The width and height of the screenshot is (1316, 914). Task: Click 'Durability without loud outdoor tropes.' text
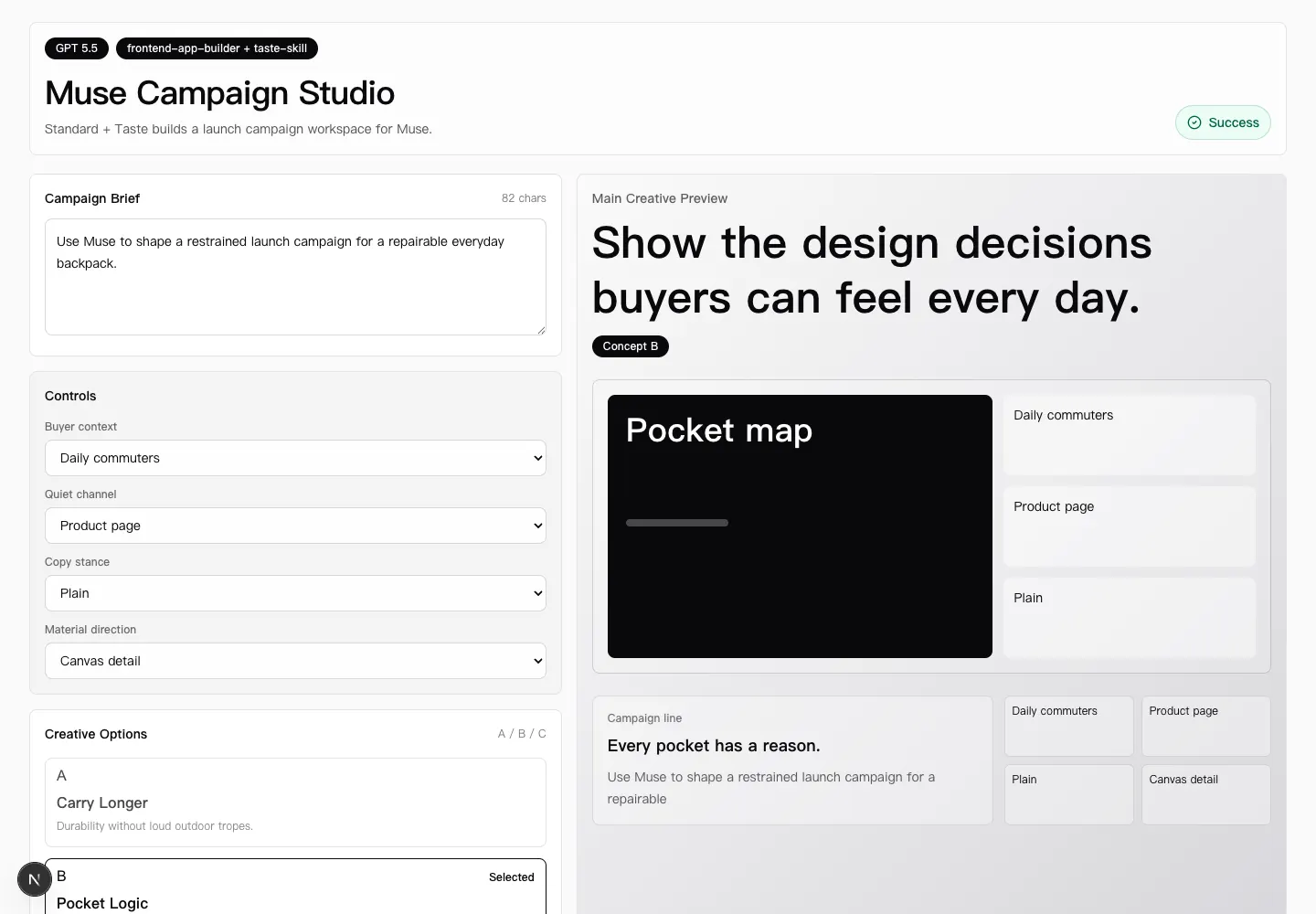[154, 826]
